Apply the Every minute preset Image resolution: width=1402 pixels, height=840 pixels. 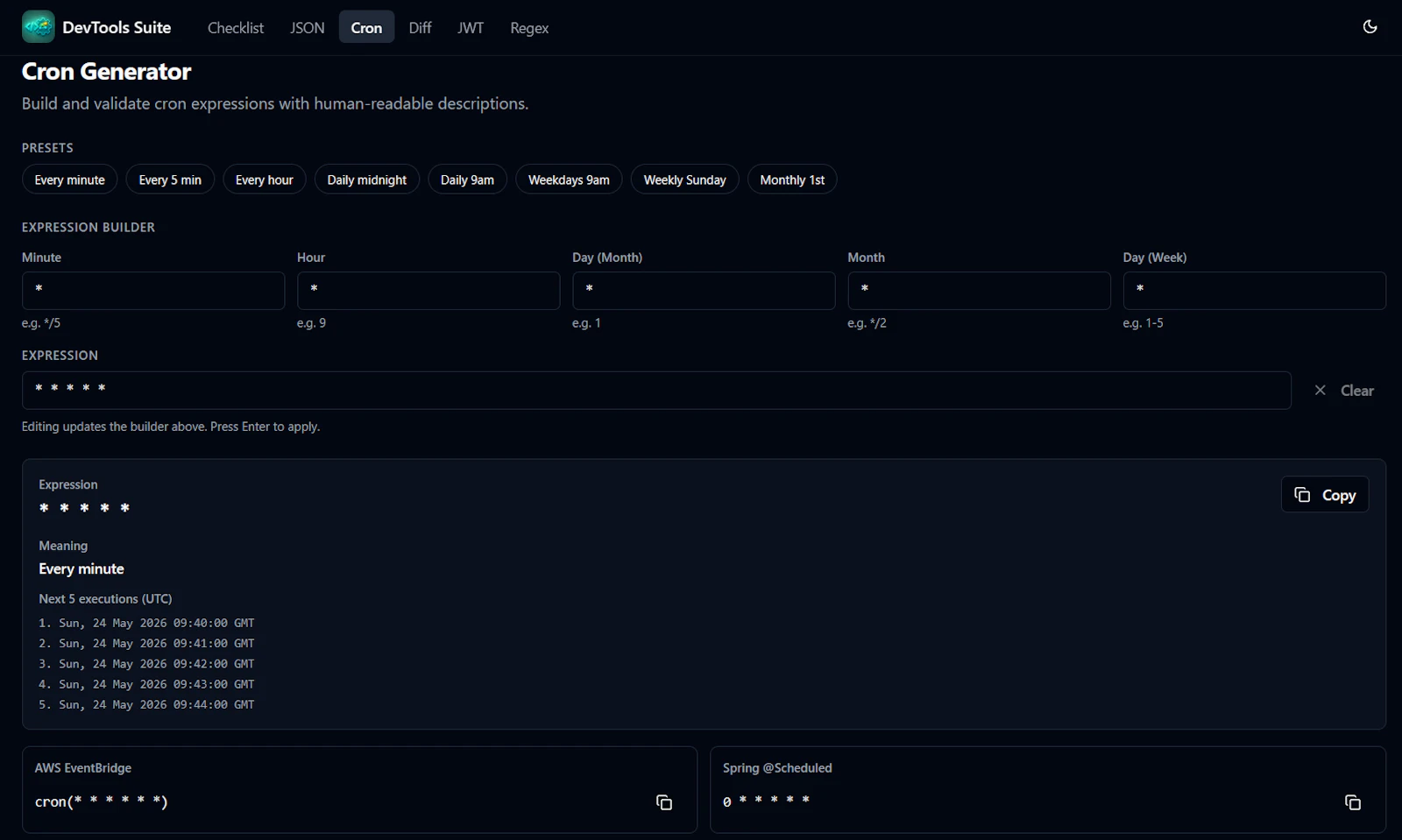coord(69,180)
